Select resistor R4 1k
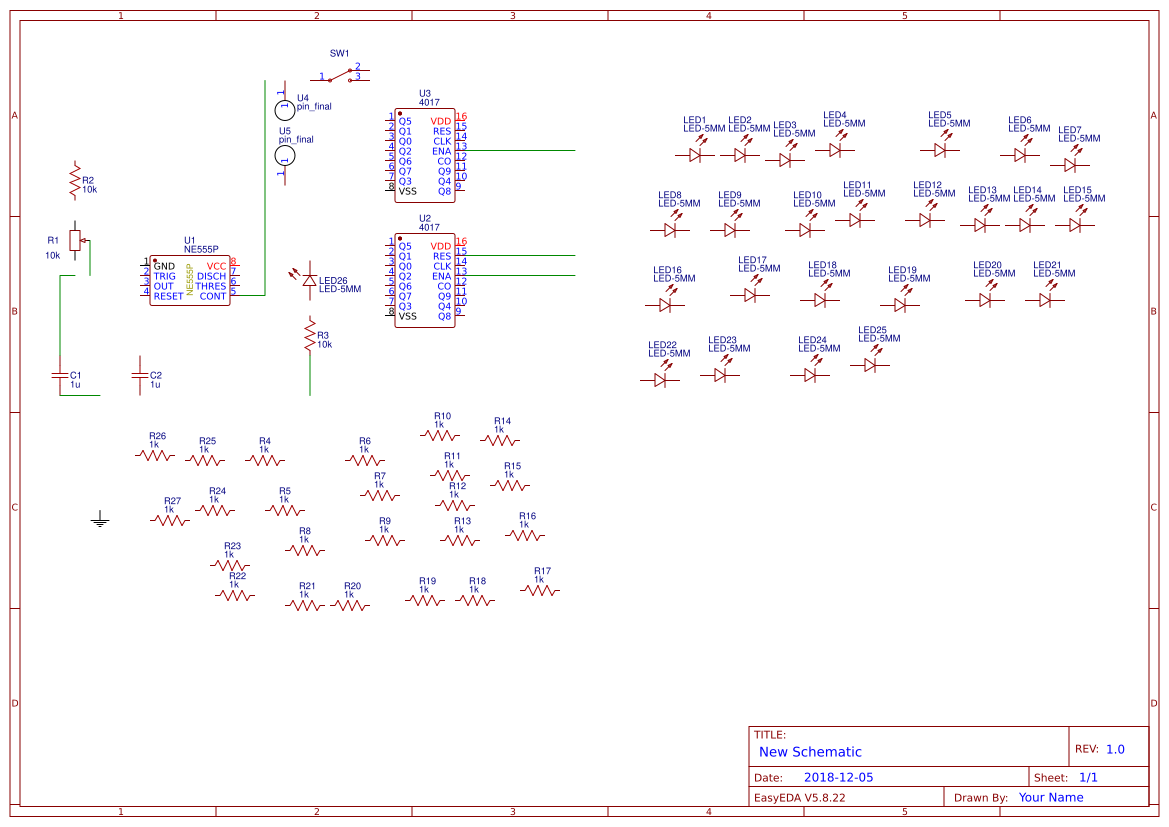The width and height of the screenshot is (1169, 827). [x=265, y=460]
